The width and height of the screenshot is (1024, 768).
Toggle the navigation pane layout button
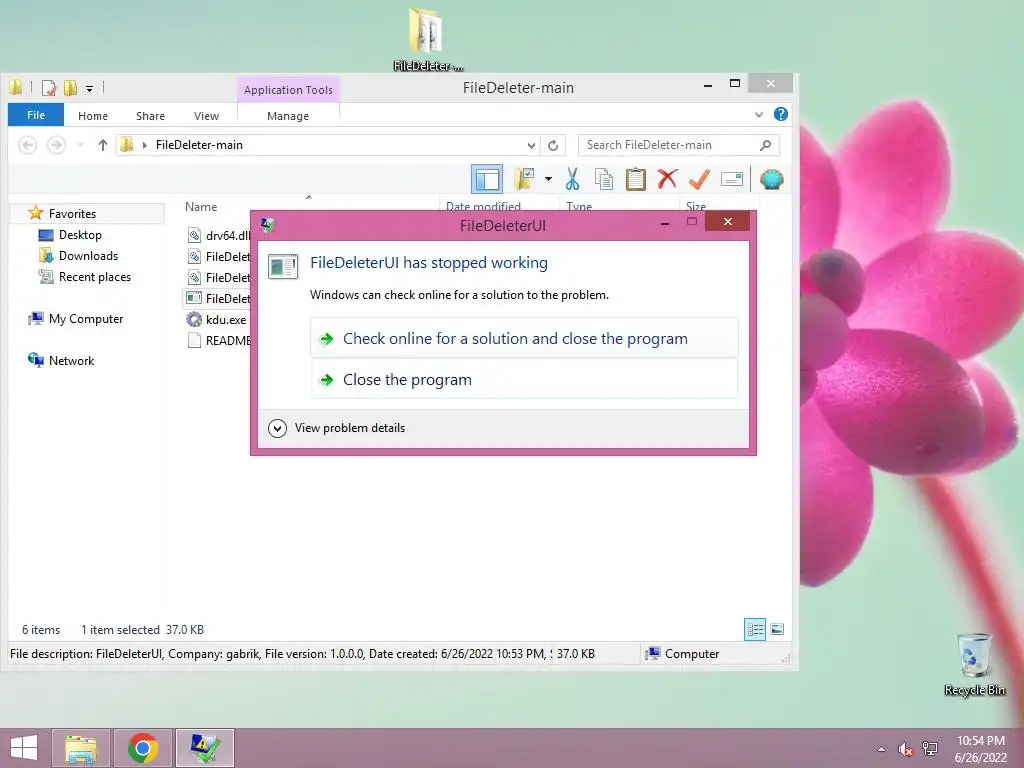point(487,179)
